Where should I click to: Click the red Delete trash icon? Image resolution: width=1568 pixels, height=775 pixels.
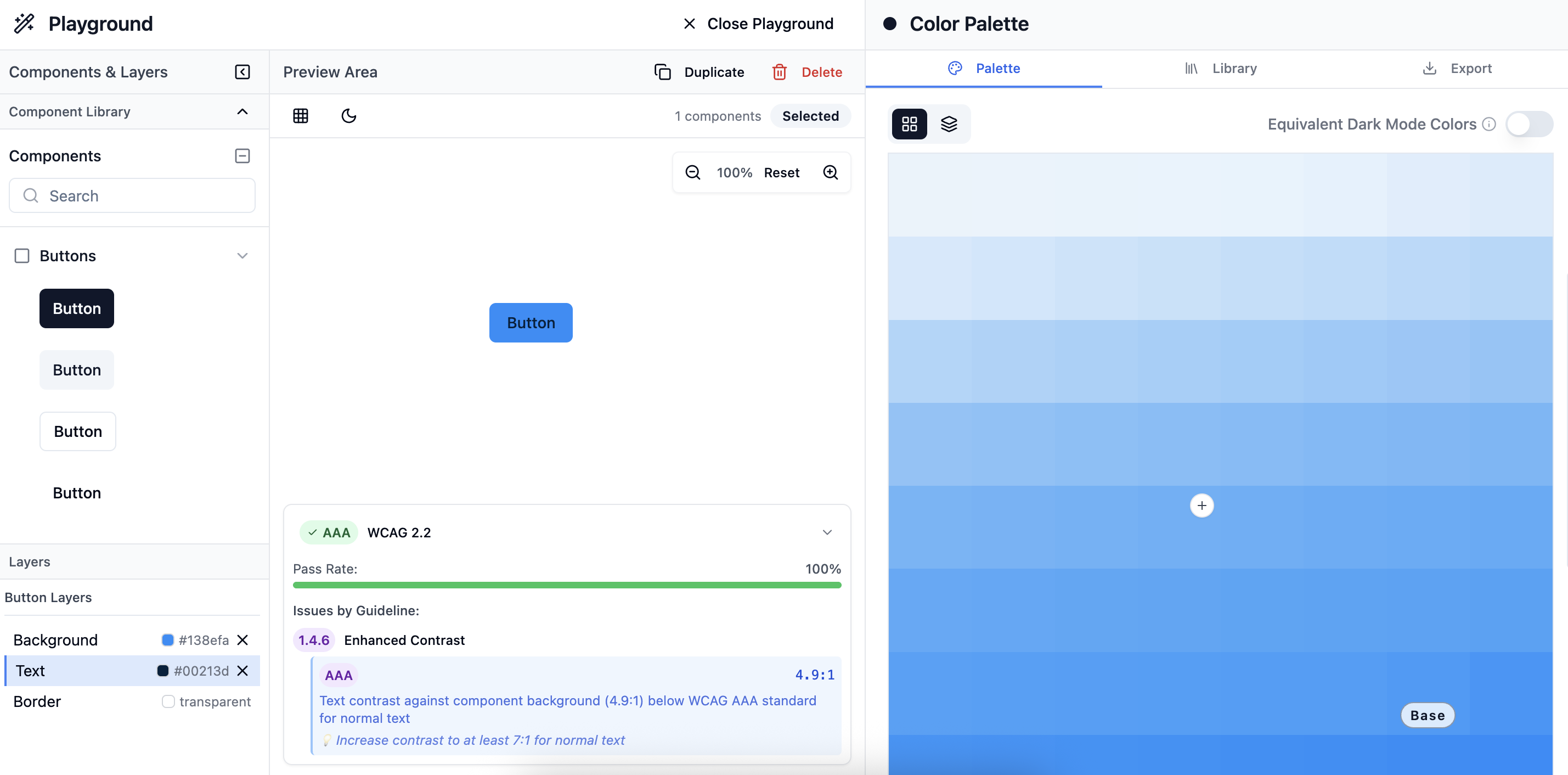pos(779,72)
